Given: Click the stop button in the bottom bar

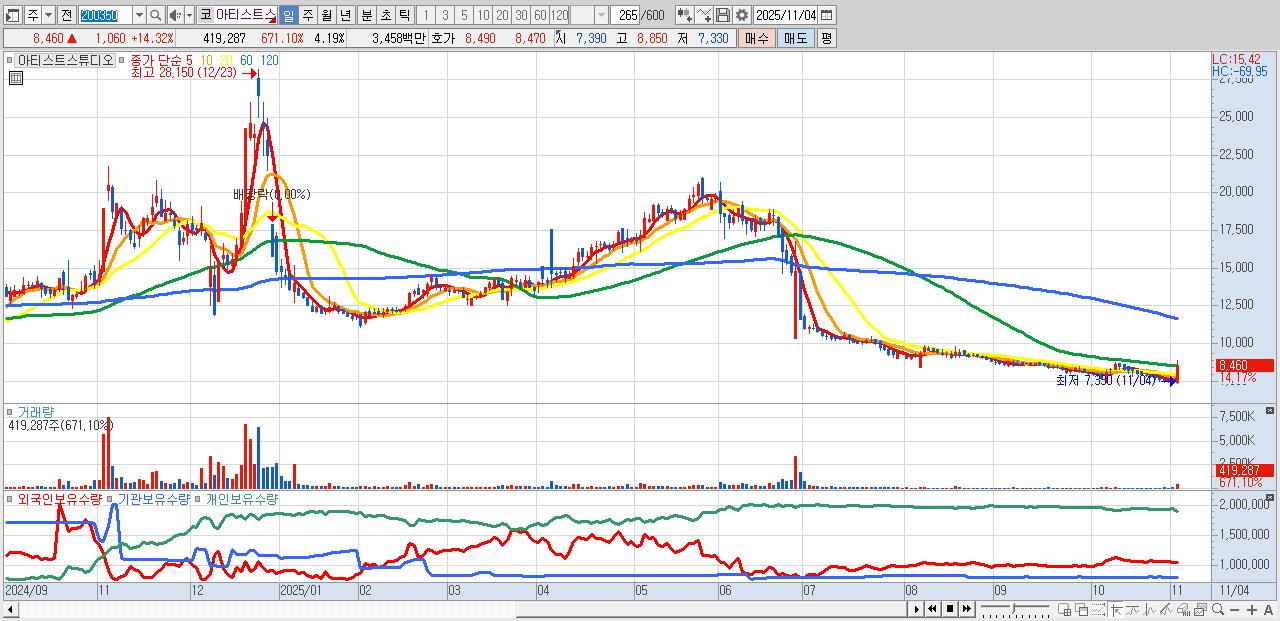Looking at the screenshot, I should [x=950, y=609].
